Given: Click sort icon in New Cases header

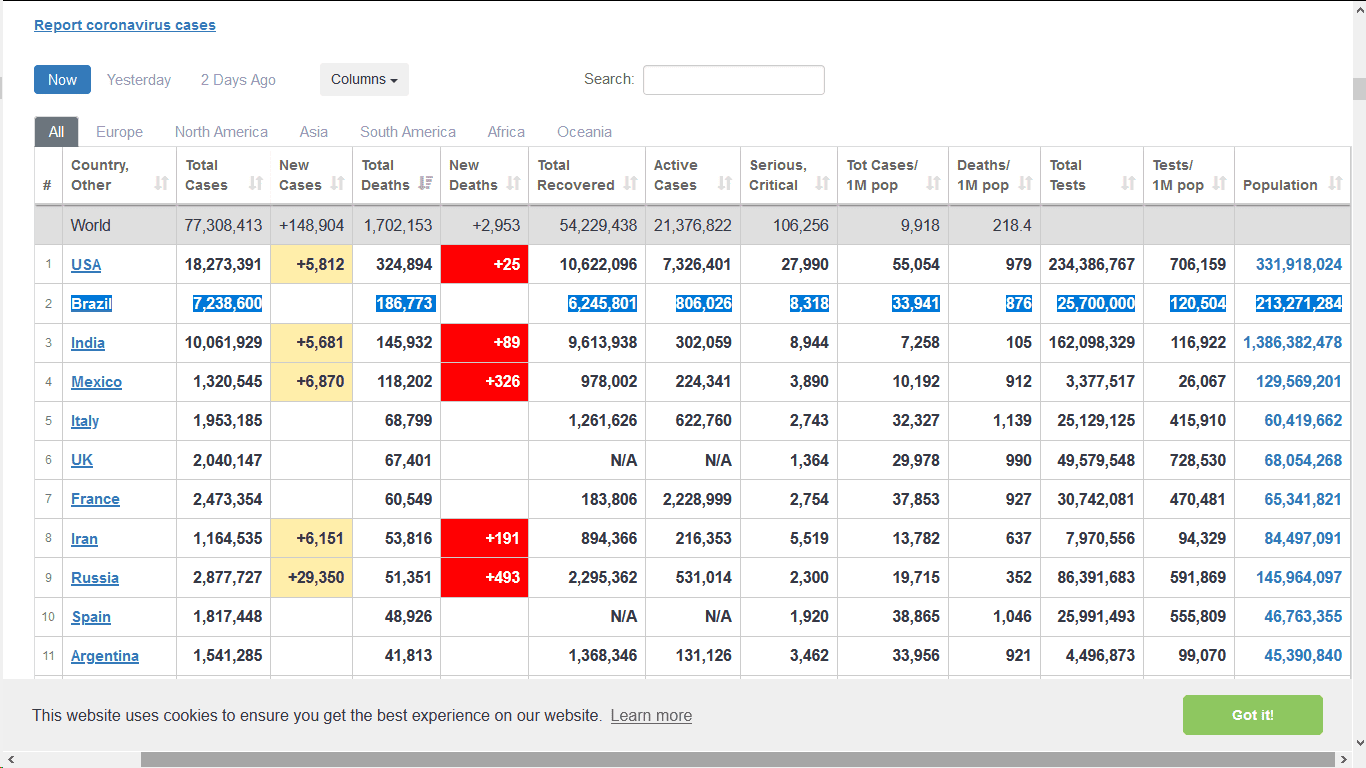Looking at the screenshot, I should coord(337,184).
